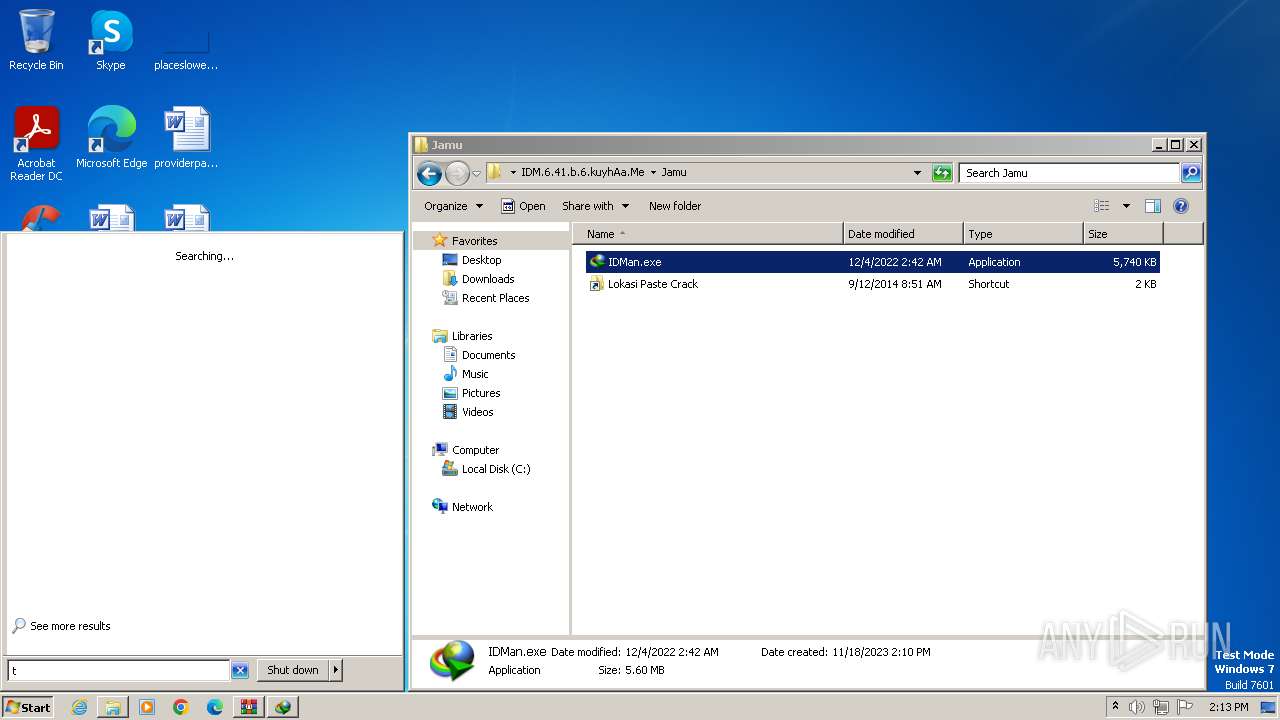Image resolution: width=1280 pixels, height=720 pixels.
Task: Show hidden tray icons arrow
Action: pyautogui.click(x=1115, y=706)
